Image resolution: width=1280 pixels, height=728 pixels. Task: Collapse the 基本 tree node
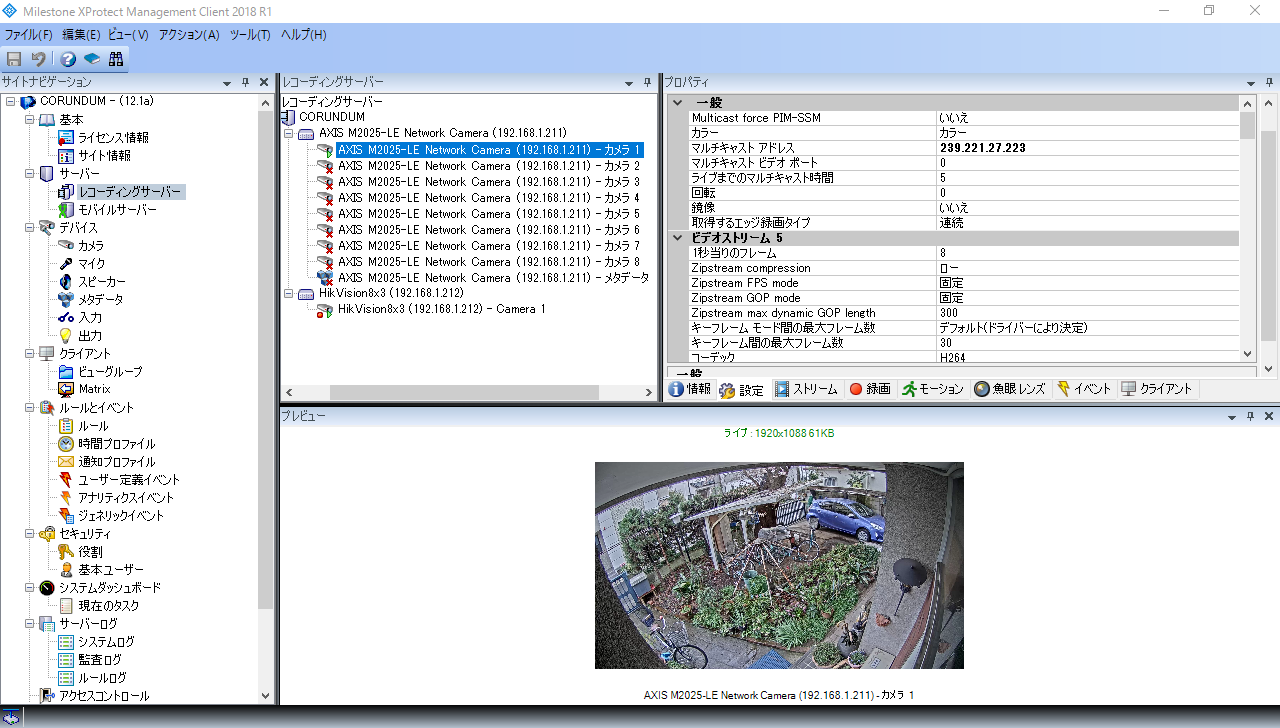(29, 120)
